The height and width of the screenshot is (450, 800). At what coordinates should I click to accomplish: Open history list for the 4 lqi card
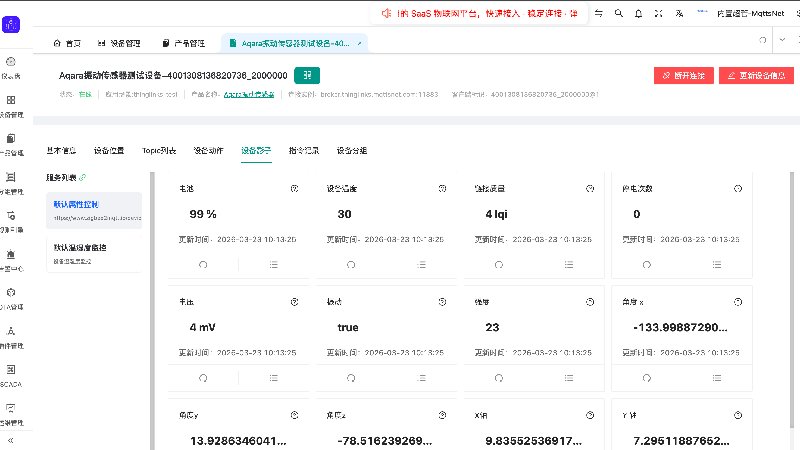click(x=569, y=264)
